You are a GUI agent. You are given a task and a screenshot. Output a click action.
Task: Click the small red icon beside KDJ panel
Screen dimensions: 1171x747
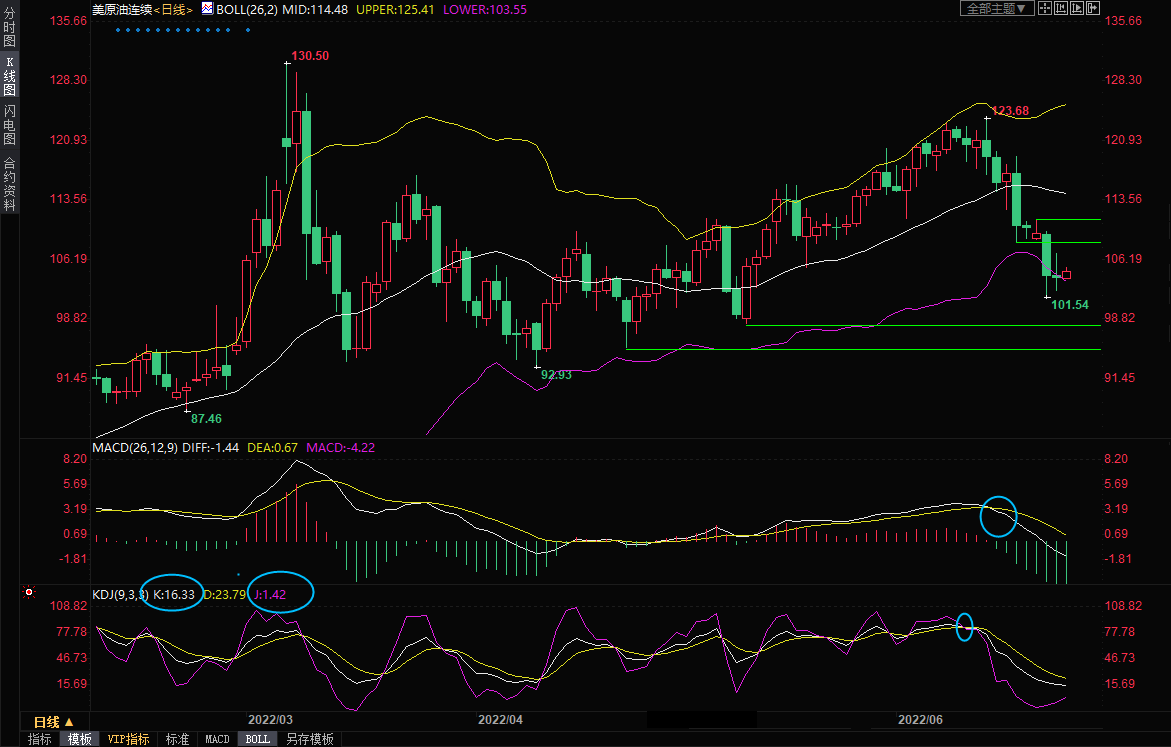30,593
